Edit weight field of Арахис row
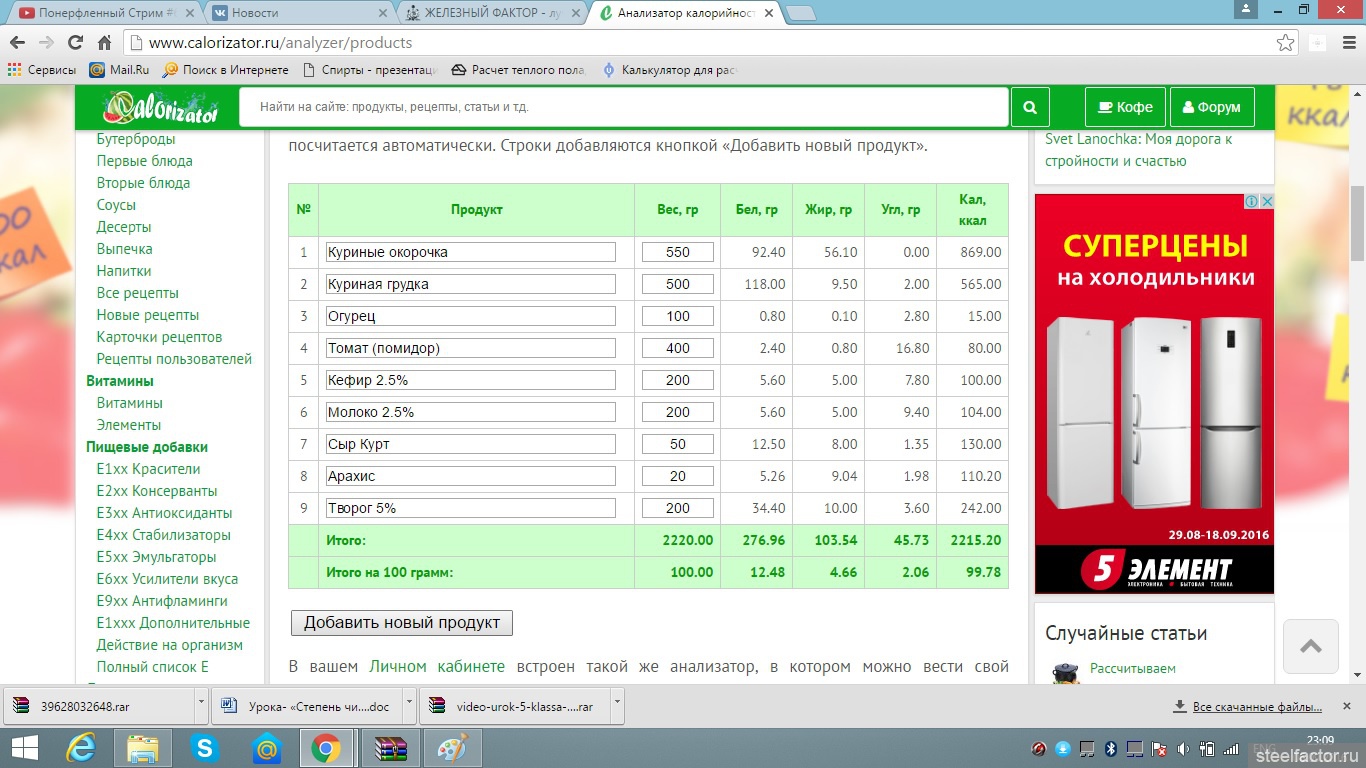Viewport: 1366px width, 768px height. 678,476
